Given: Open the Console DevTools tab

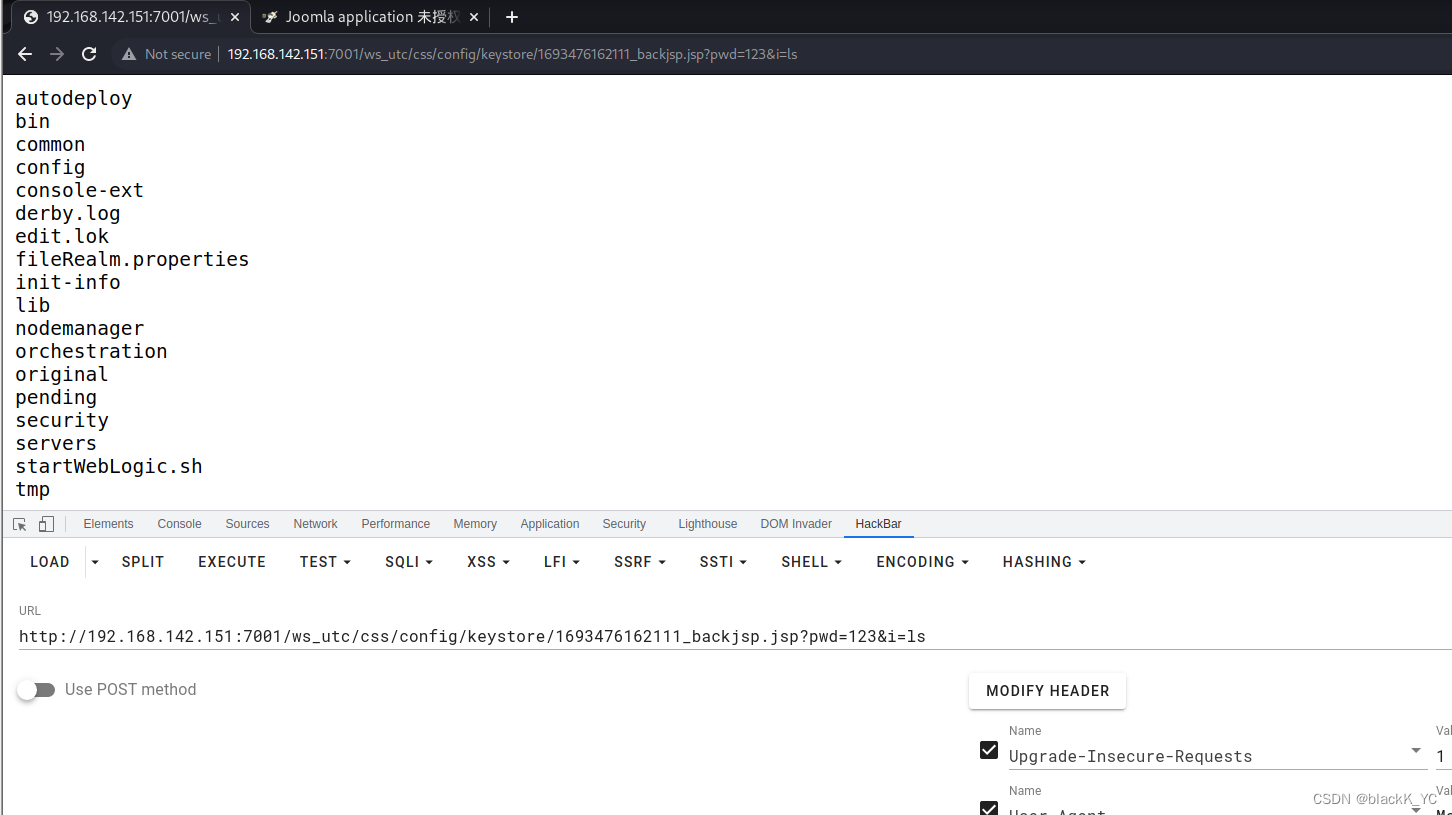Looking at the screenshot, I should point(179,524).
